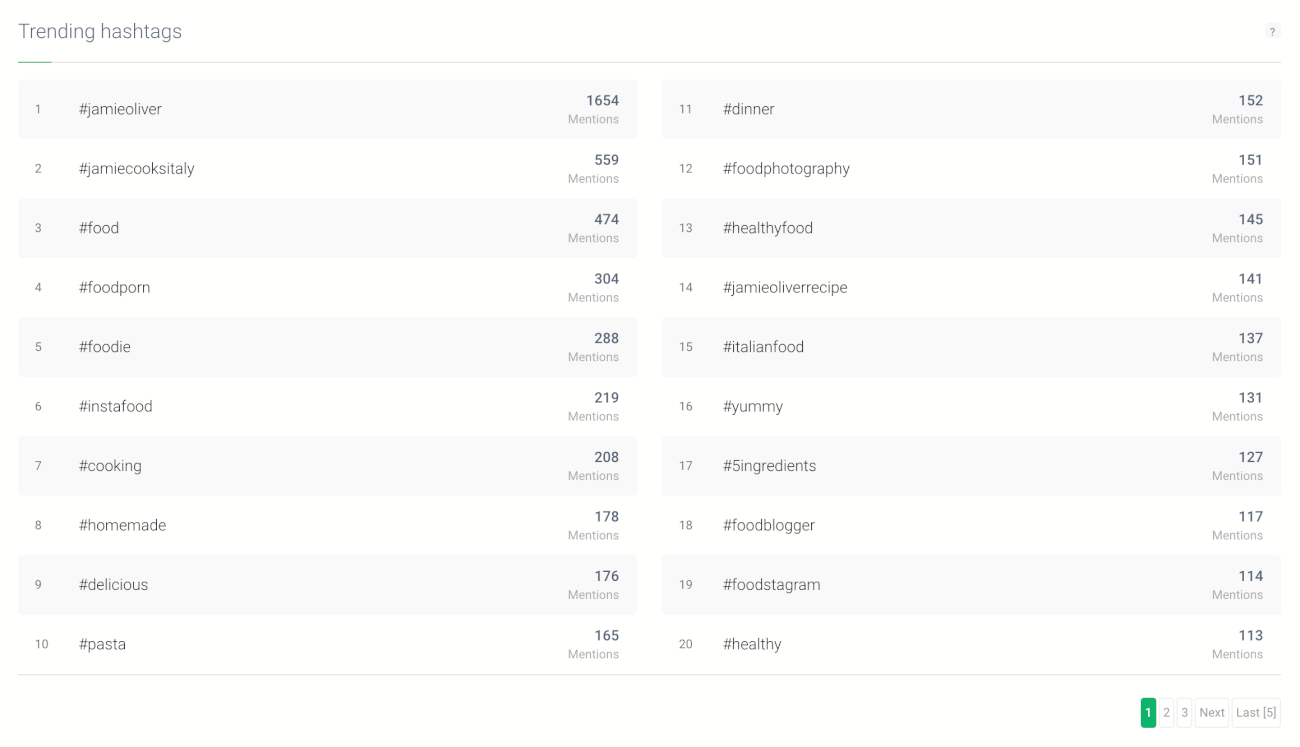
Task: Click the Next page button
Action: [1212, 713]
